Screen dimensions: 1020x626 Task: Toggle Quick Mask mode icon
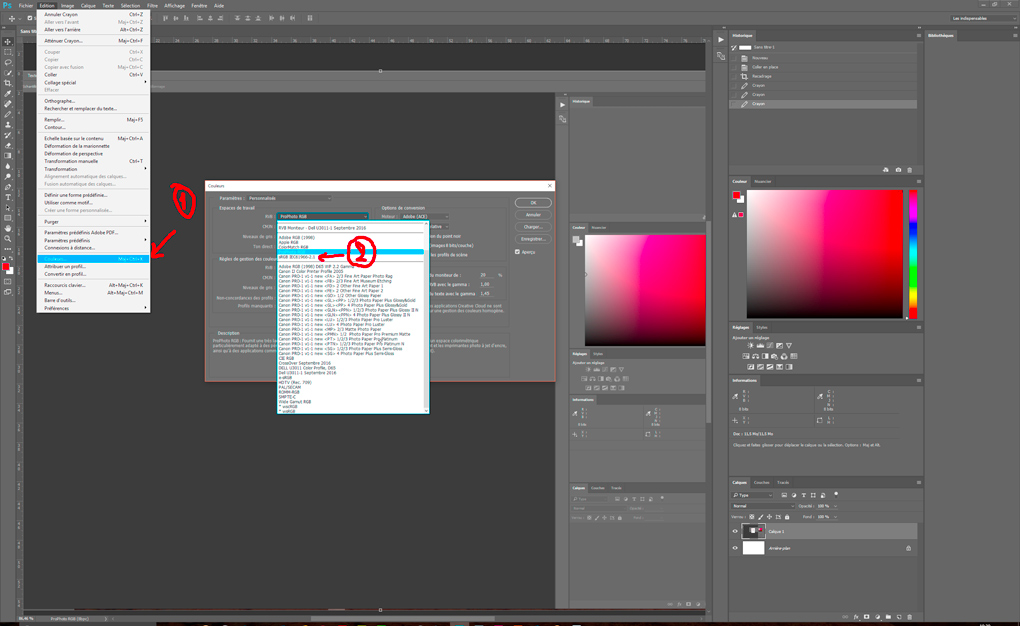pyautogui.click(x=8, y=282)
